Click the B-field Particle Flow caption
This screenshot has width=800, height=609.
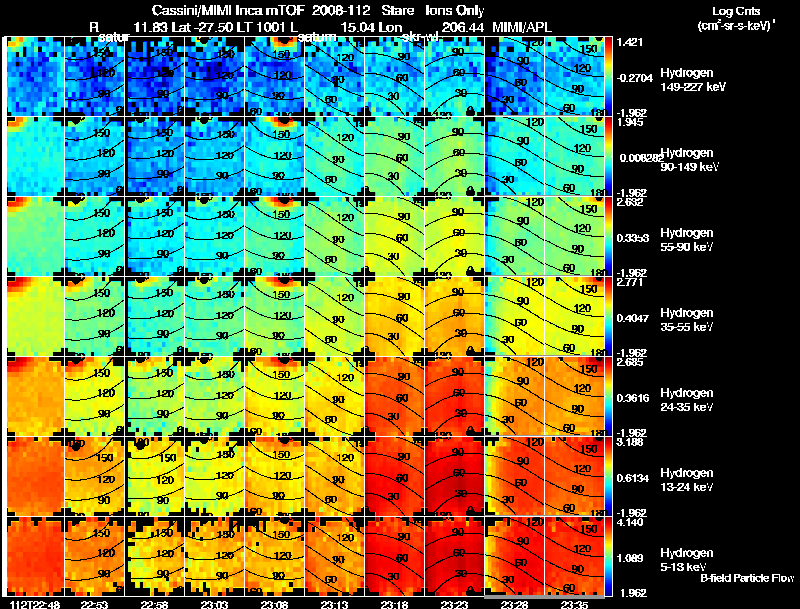click(x=747, y=578)
